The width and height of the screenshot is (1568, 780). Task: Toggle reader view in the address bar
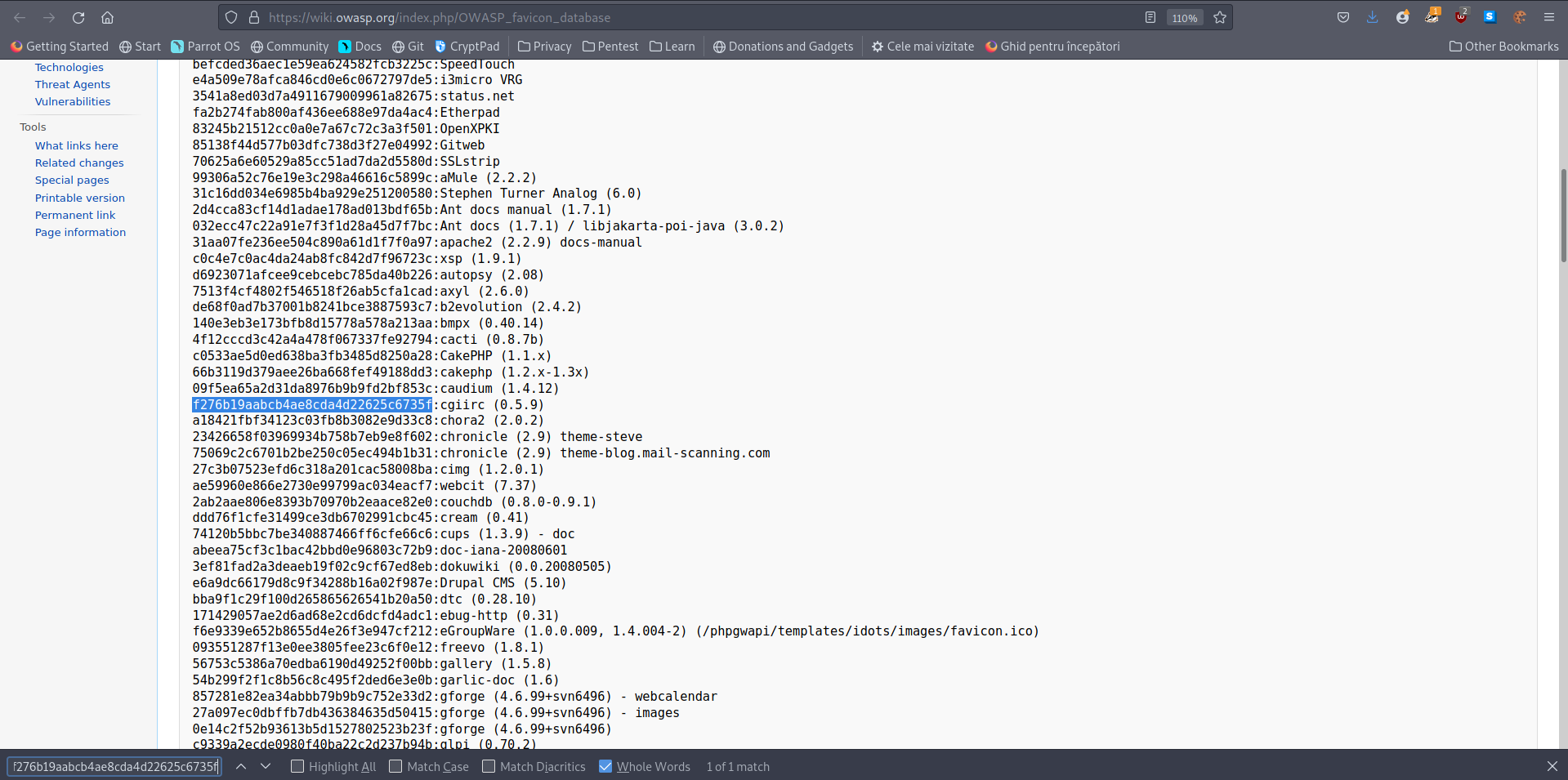pos(1150,17)
